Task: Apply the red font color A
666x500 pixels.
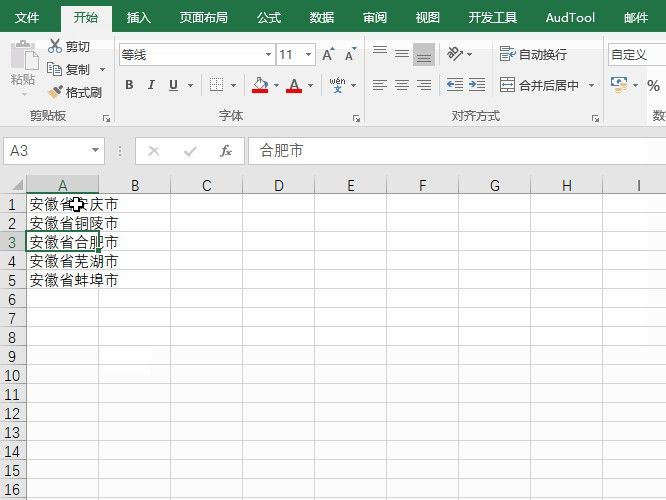Action: pyautogui.click(x=294, y=85)
